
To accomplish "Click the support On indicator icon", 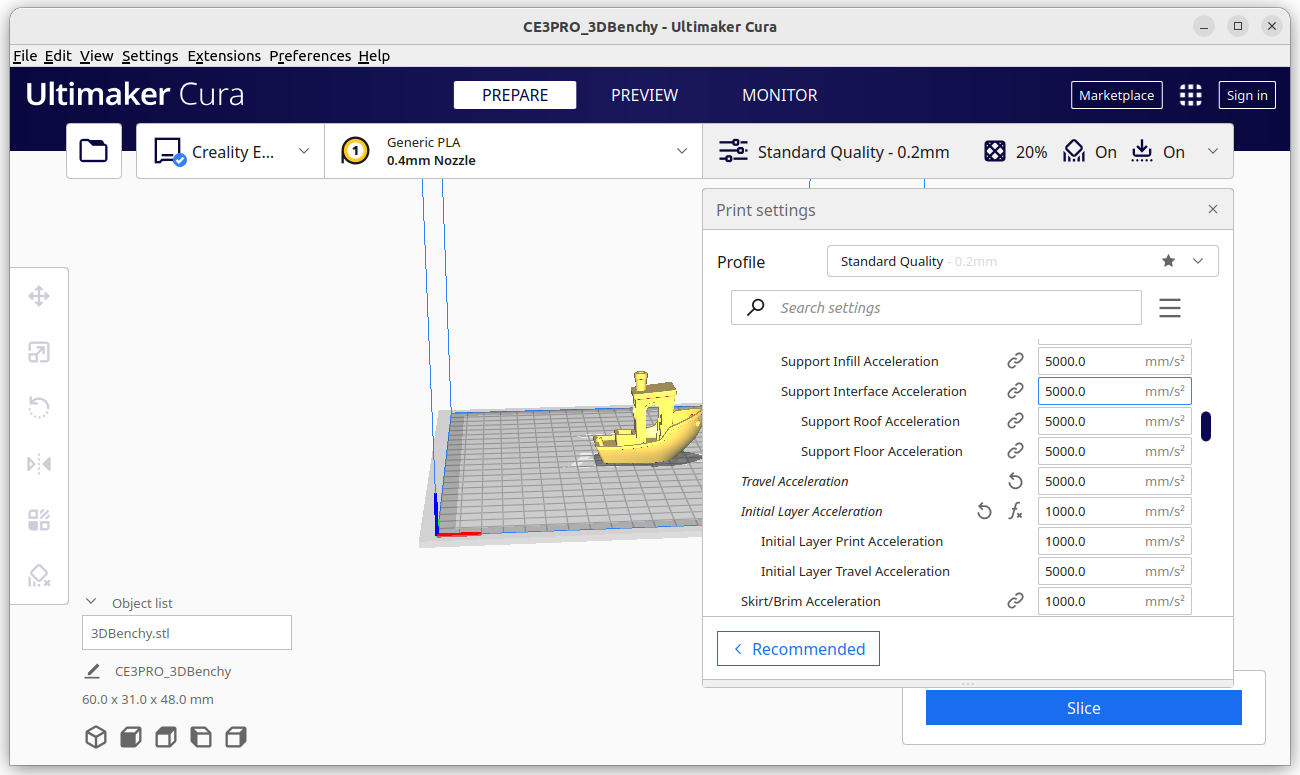I will pyautogui.click(x=1074, y=152).
